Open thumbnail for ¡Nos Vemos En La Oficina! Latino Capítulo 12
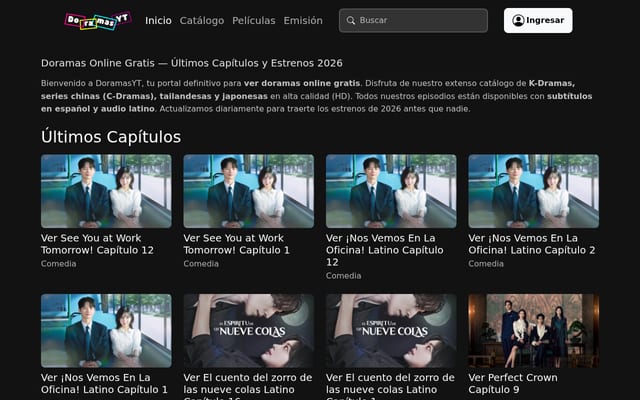Screen dimensions: 640x400 tap(391, 191)
